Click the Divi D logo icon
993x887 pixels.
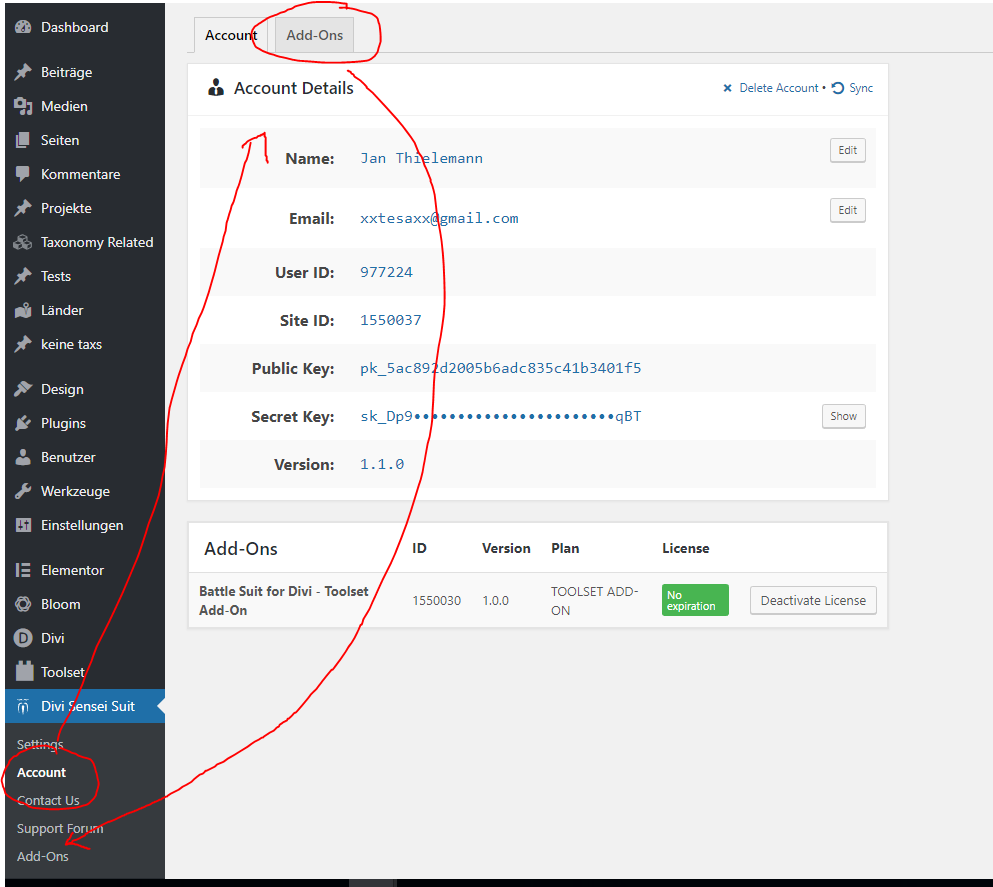tap(23, 638)
